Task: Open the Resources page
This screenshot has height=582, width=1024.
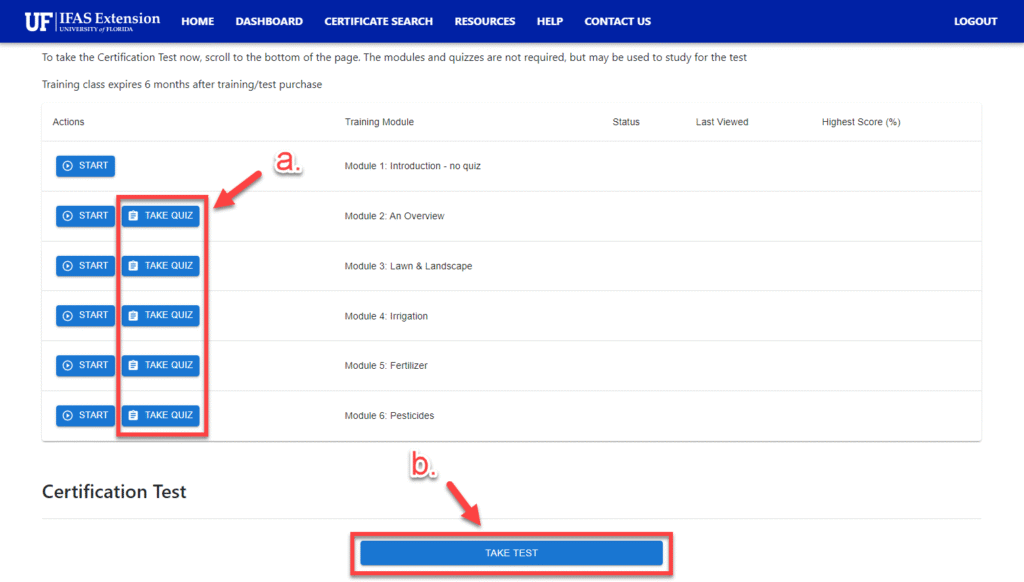Action: [485, 22]
